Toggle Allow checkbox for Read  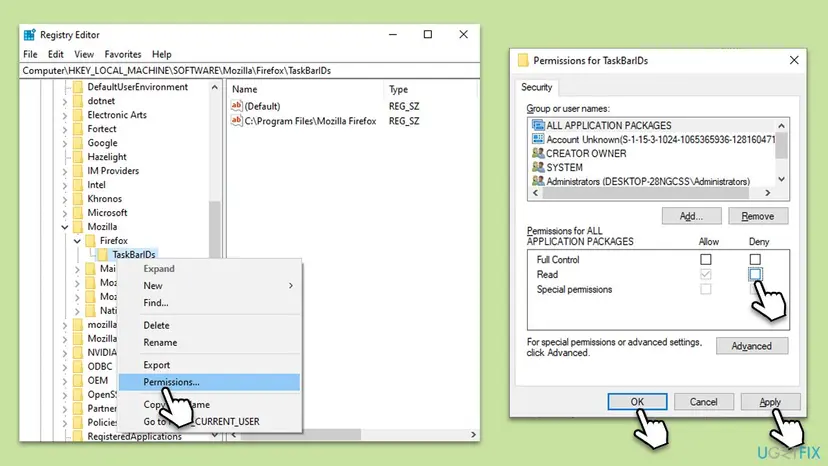pyautogui.click(x=705, y=274)
